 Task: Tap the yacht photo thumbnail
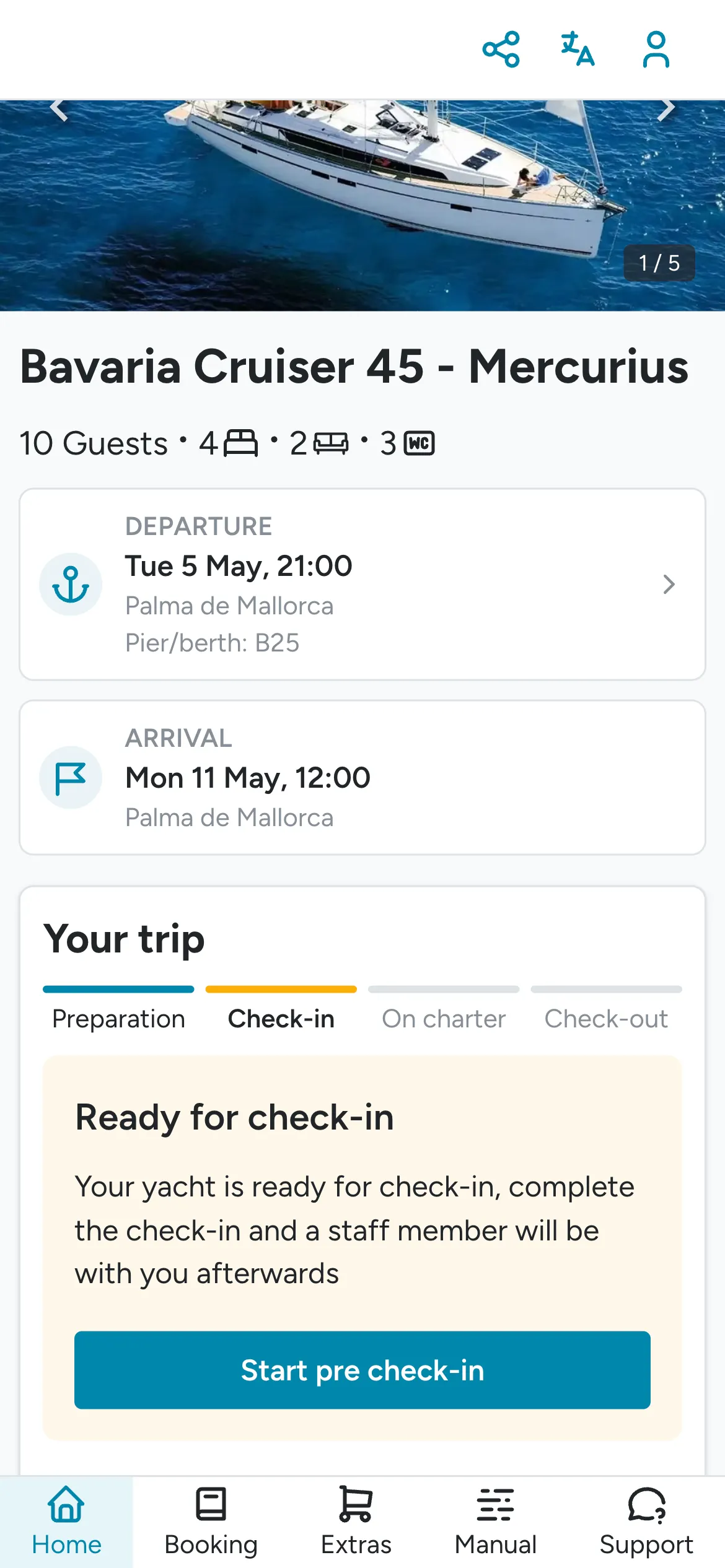pos(362,205)
